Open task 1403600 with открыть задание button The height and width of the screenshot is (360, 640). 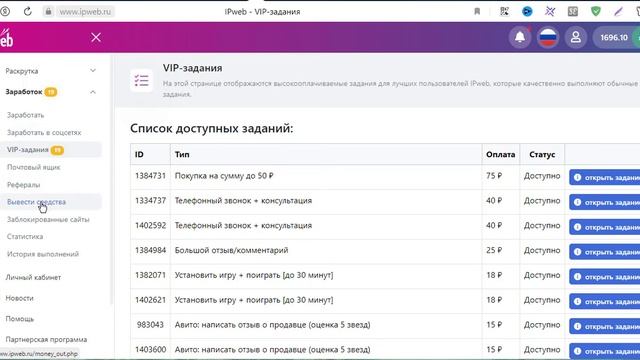[x=604, y=351]
